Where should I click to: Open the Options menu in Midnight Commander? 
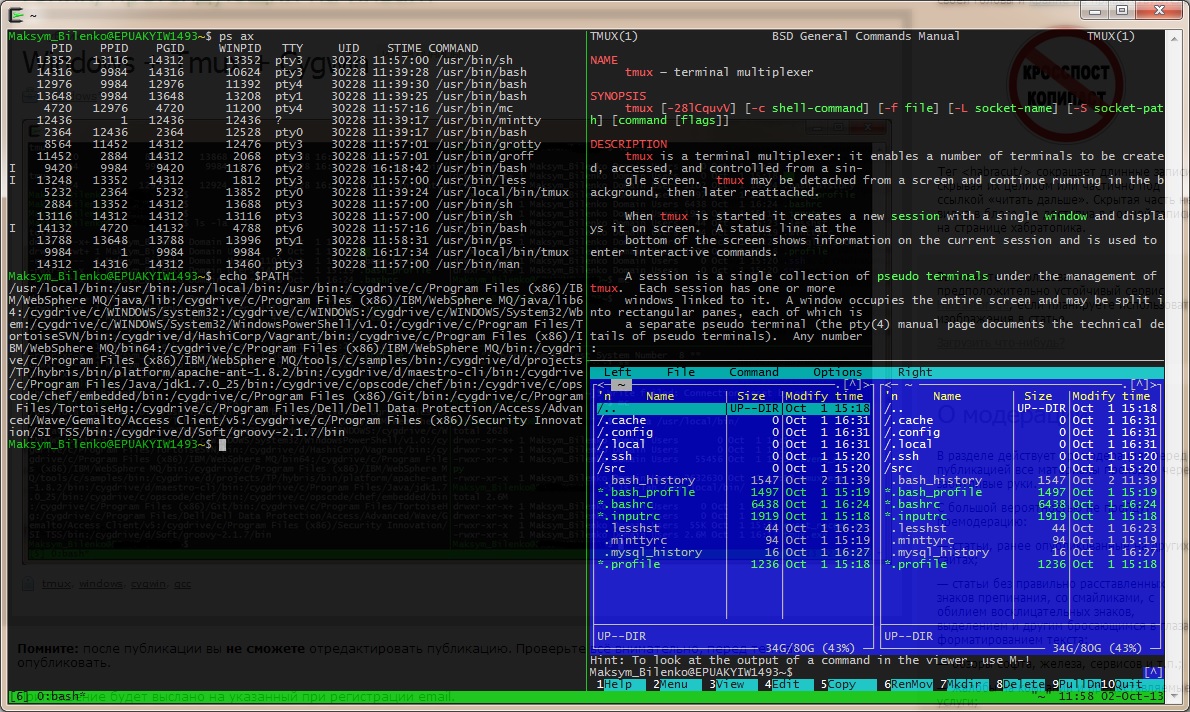(837, 372)
